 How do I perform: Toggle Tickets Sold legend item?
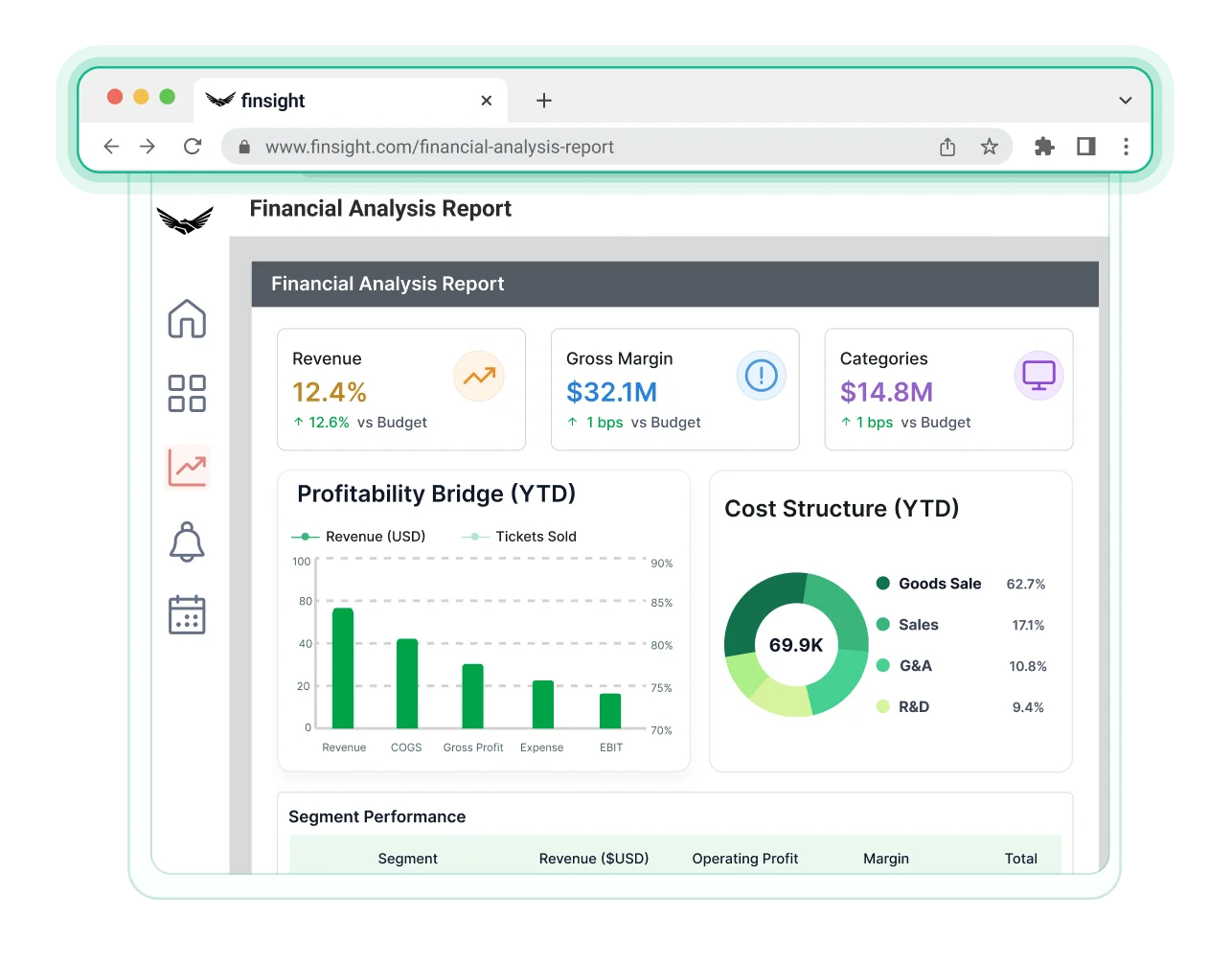[519, 537]
